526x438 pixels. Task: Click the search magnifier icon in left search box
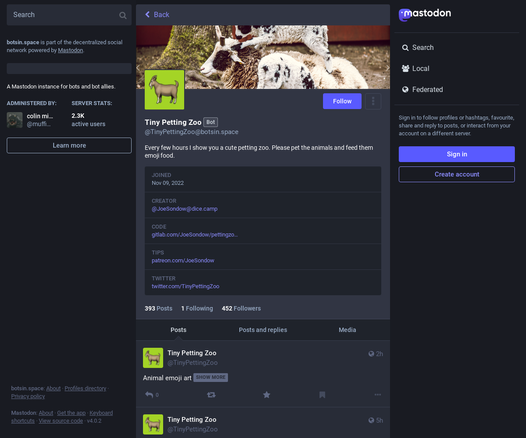pyautogui.click(x=123, y=15)
